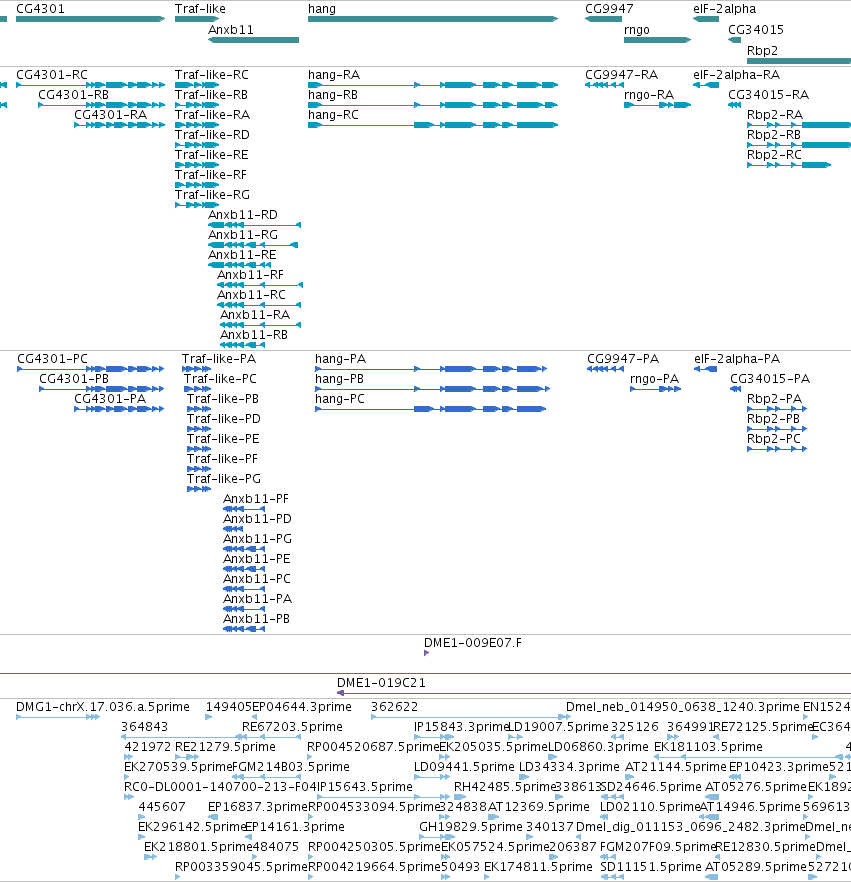
Task: Select transcript Anxb11-RD
Action: coord(254,225)
